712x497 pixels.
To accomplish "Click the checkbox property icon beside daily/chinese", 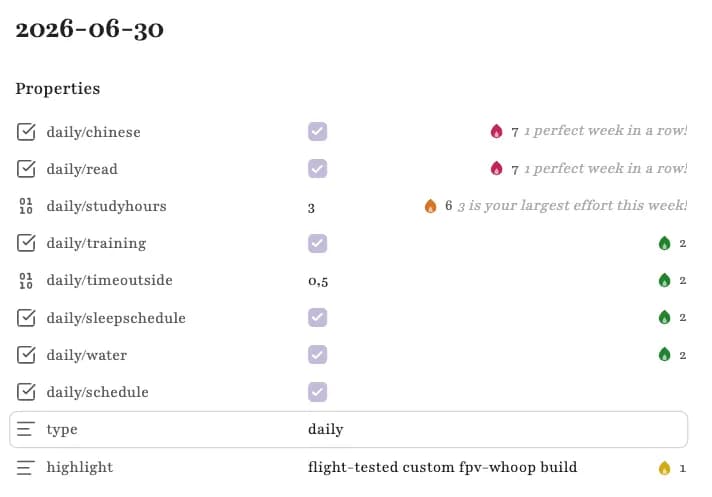I will tap(26, 132).
